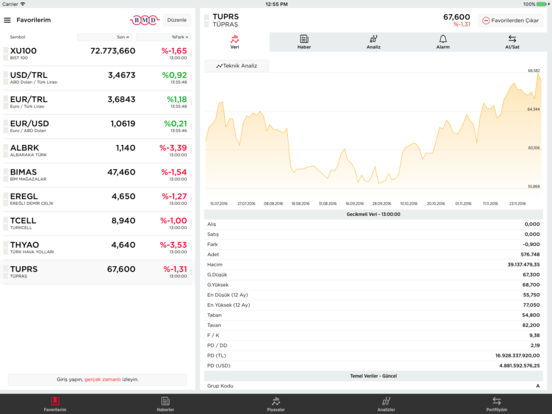Click the battery indicator in status bar
552x414 pixels.
click(x=541, y=4)
